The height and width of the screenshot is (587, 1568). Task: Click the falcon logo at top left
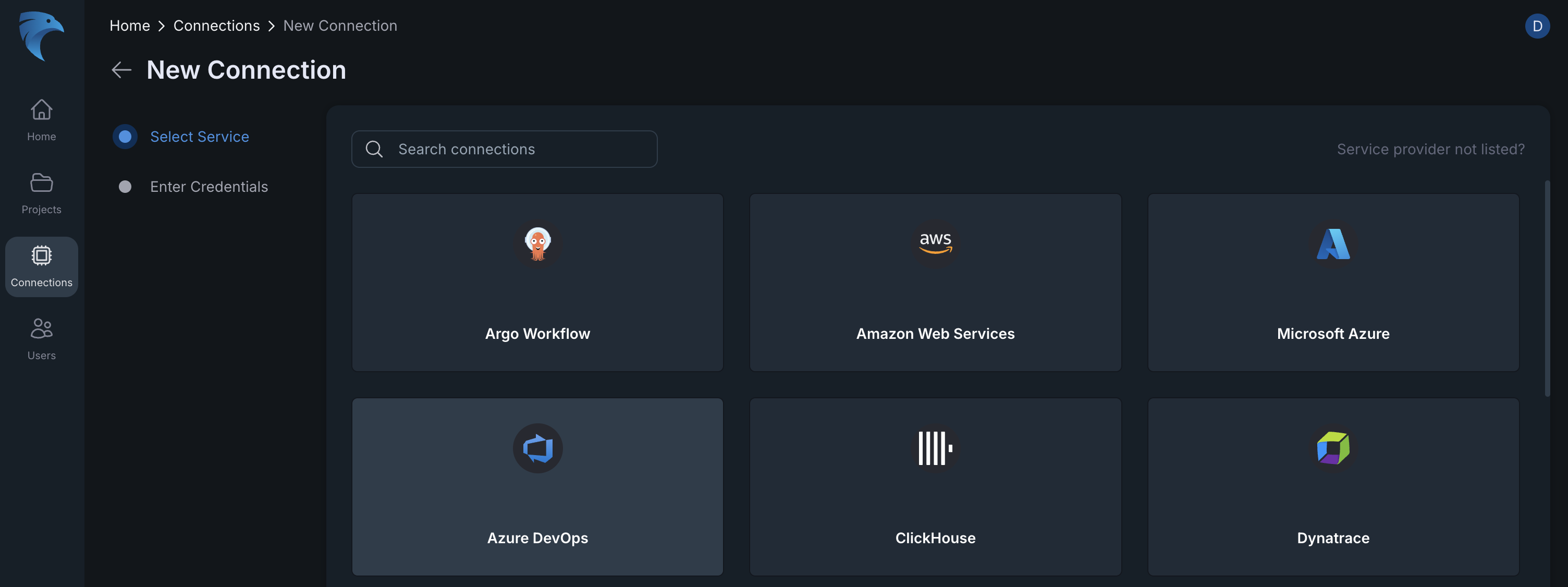41,36
